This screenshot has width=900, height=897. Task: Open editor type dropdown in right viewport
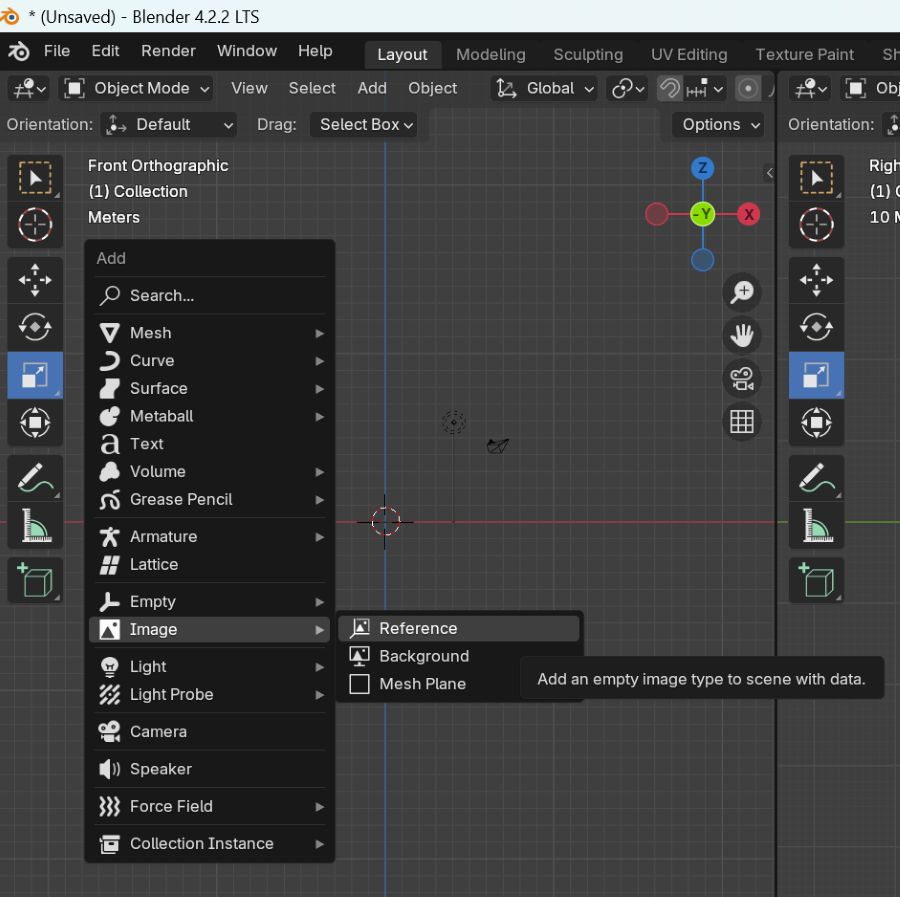[810, 88]
